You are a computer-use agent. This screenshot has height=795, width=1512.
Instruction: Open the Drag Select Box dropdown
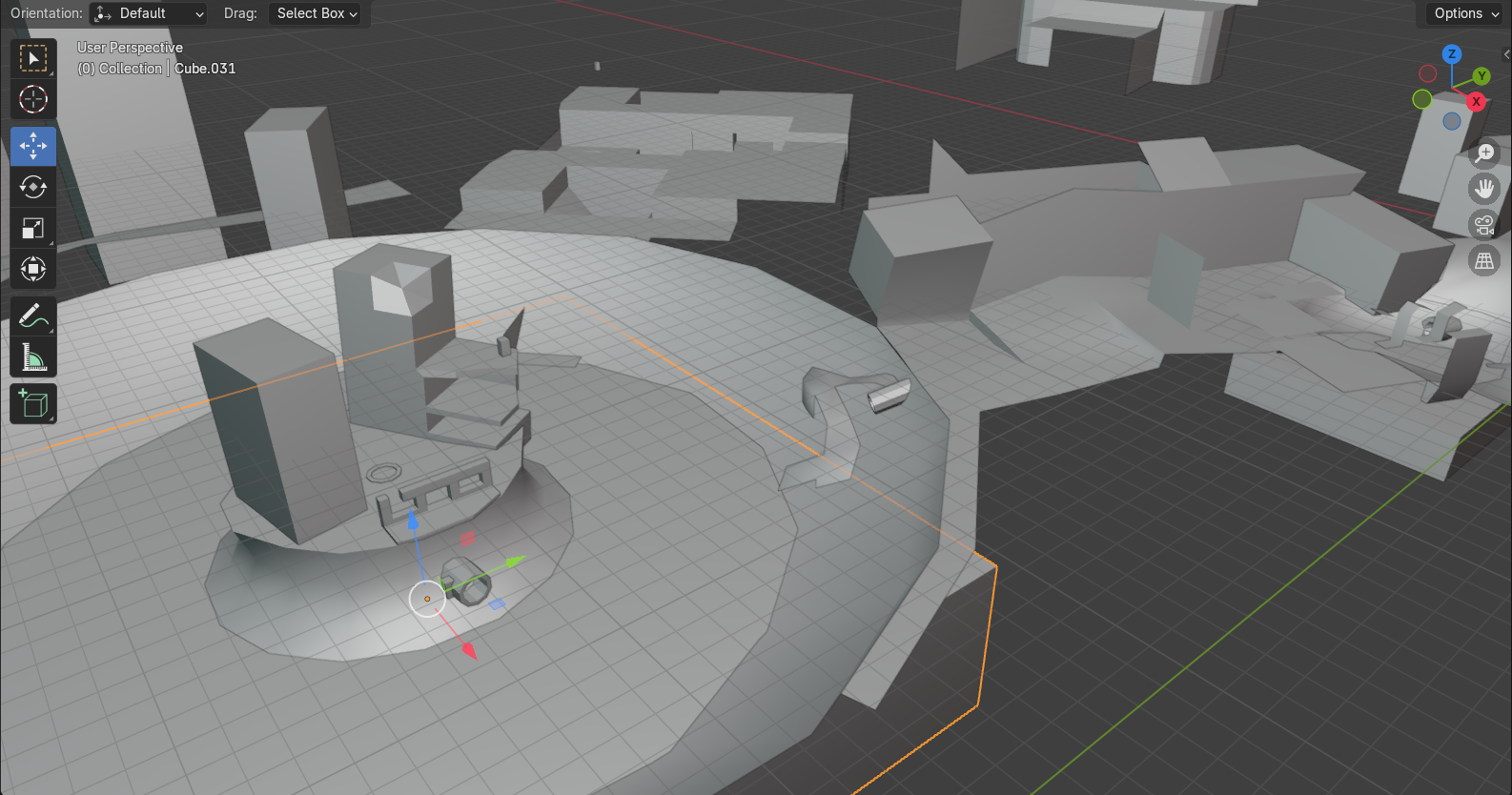pyautogui.click(x=317, y=13)
